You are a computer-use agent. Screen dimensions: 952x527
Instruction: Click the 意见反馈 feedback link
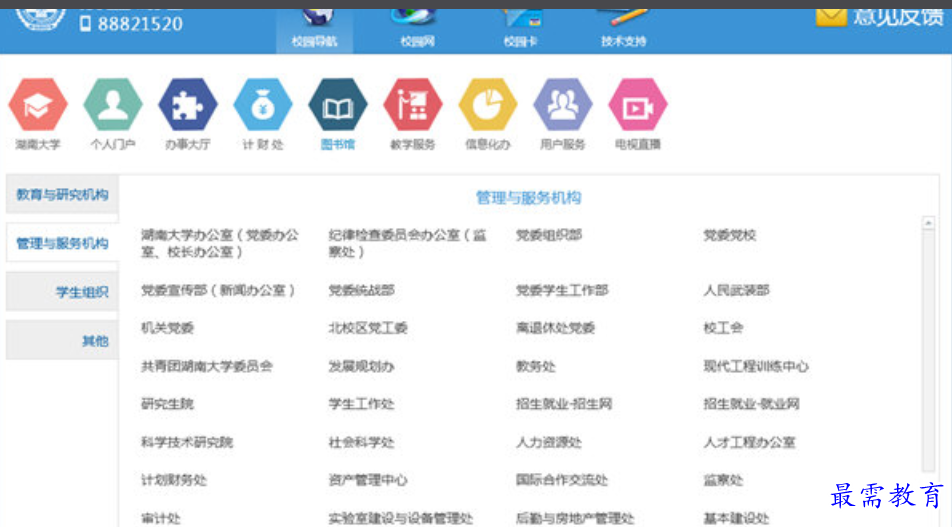898,17
